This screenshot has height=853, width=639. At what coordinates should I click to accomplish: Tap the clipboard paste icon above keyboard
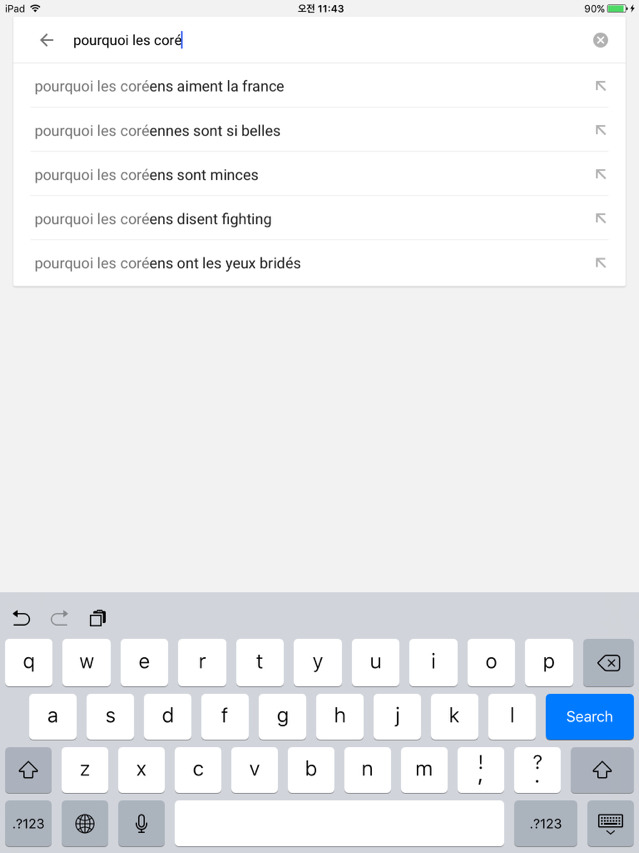[x=97, y=618]
